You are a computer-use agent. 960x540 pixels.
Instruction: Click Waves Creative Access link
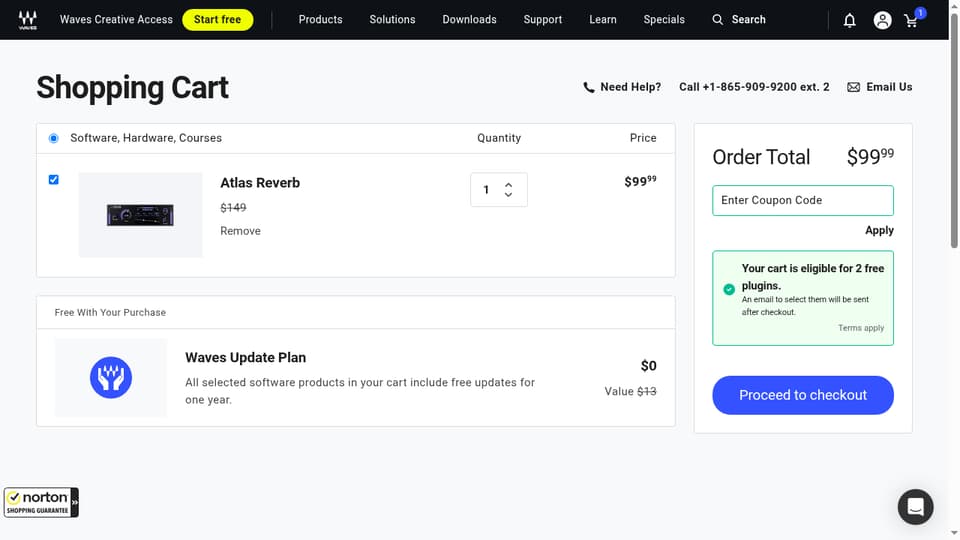pyautogui.click(x=116, y=20)
